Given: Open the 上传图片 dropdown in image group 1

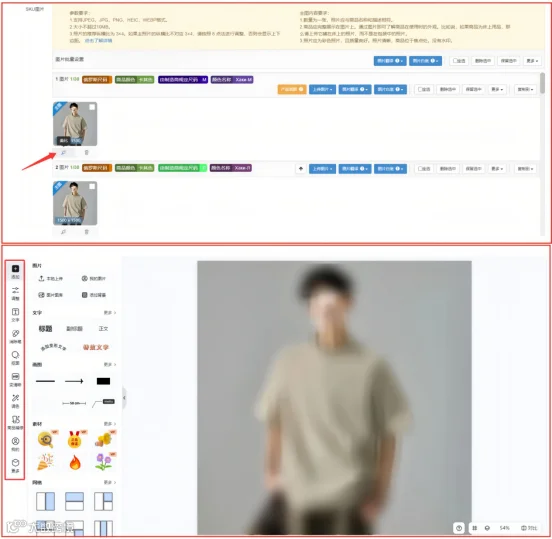Looking at the screenshot, I should click(x=322, y=89).
